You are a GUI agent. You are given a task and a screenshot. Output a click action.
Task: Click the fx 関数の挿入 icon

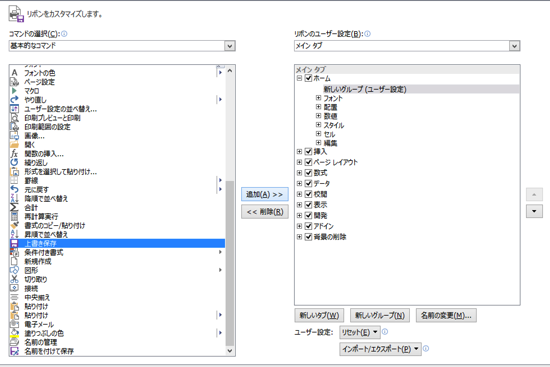14,154
